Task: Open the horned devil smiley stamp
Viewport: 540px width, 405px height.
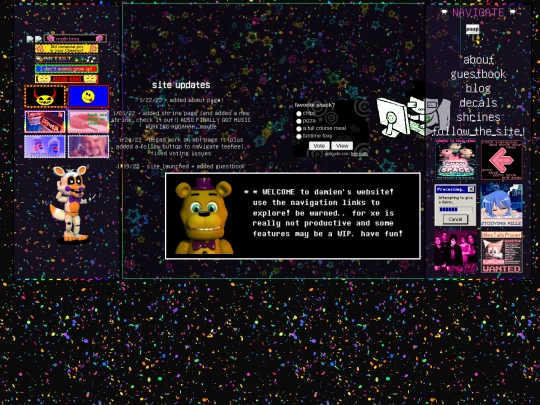Action: click(x=45, y=97)
